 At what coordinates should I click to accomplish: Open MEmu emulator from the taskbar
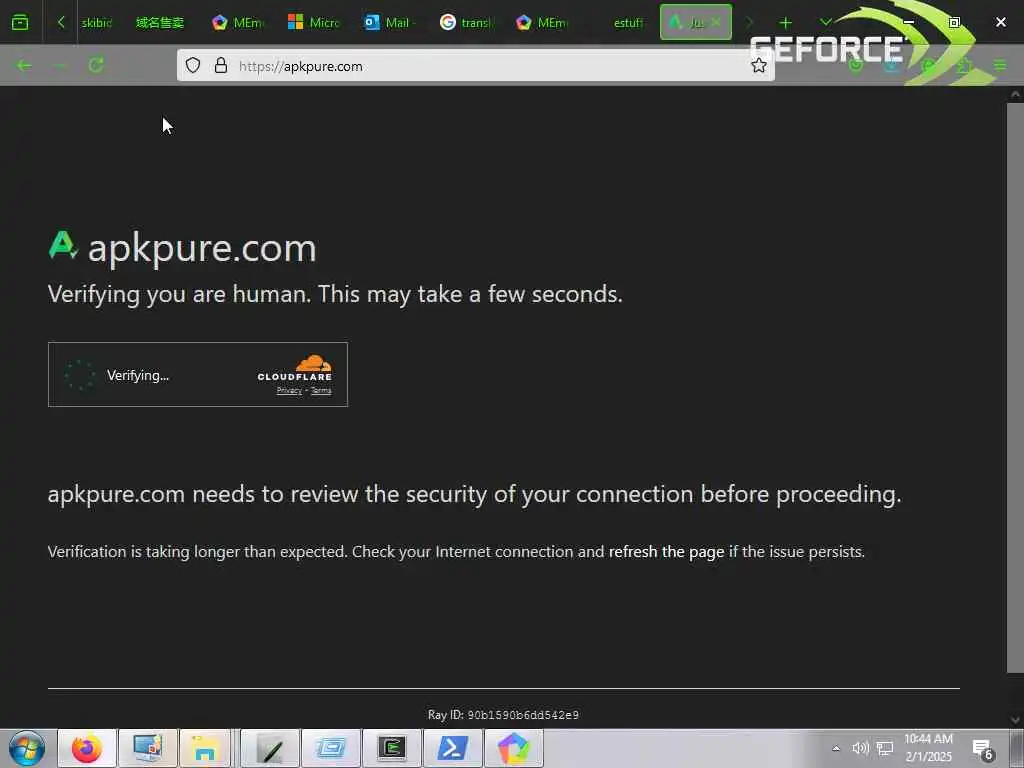[x=513, y=748]
